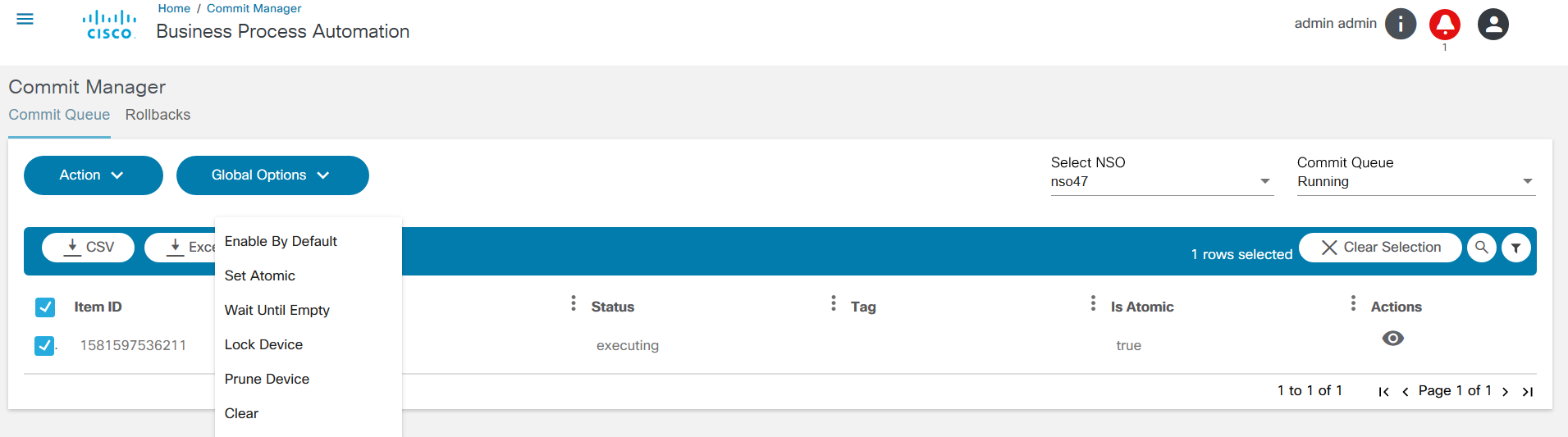Open the Select NSO dropdown

pyautogui.click(x=1161, y=181)
